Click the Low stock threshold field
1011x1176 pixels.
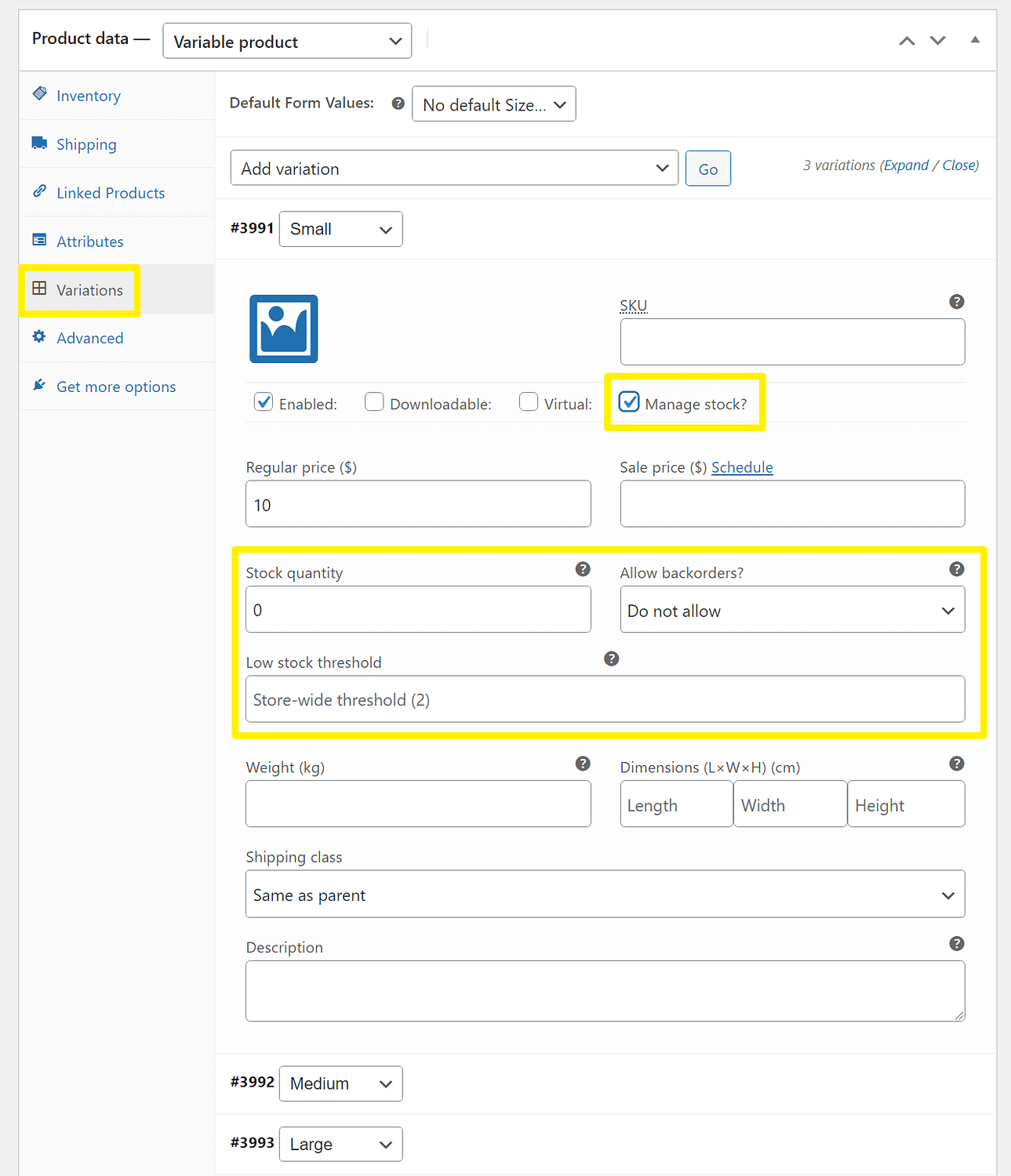tap(606, 699)
